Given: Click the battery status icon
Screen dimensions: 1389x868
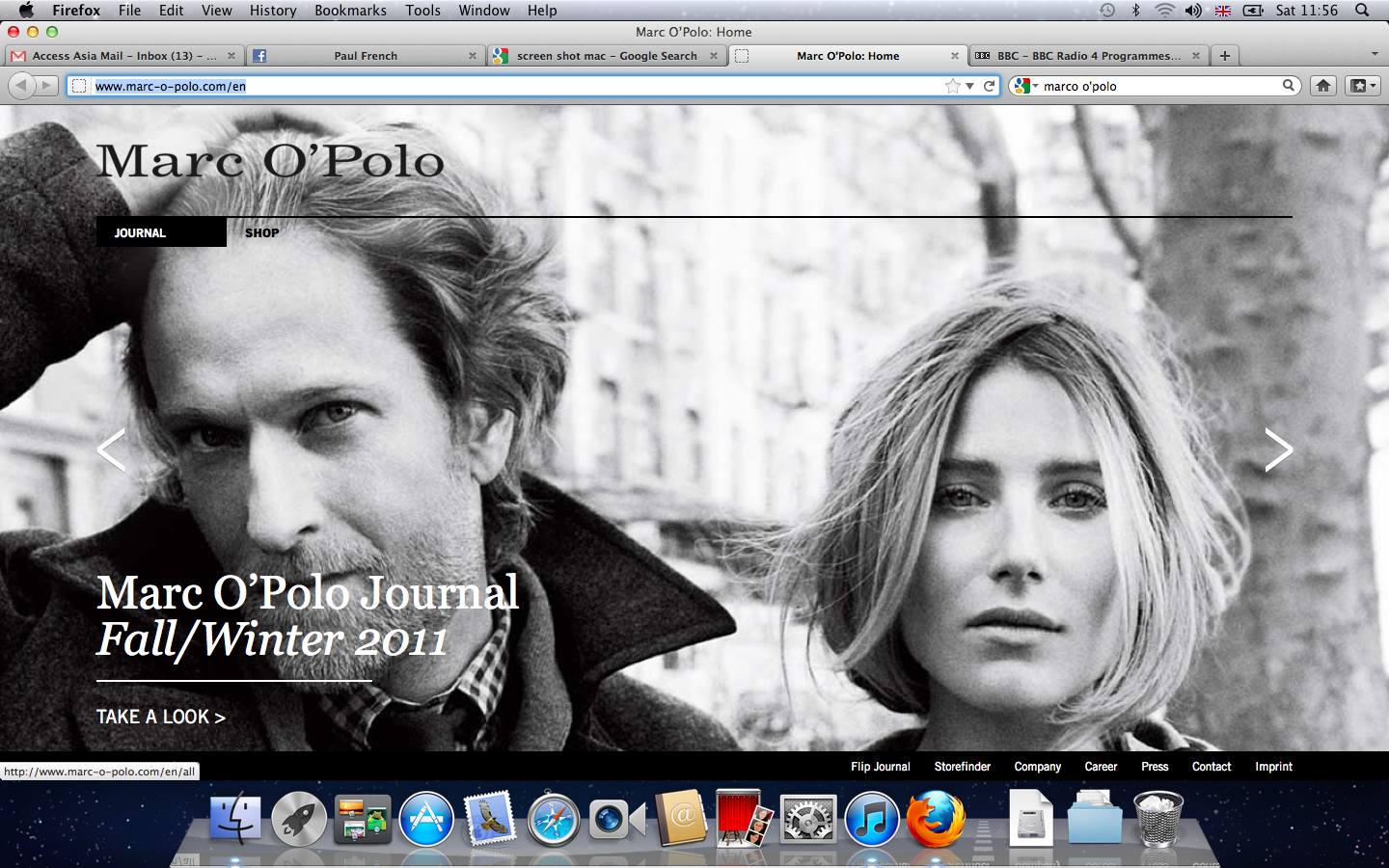Looking at the screenshot, I should (1253, 10).
